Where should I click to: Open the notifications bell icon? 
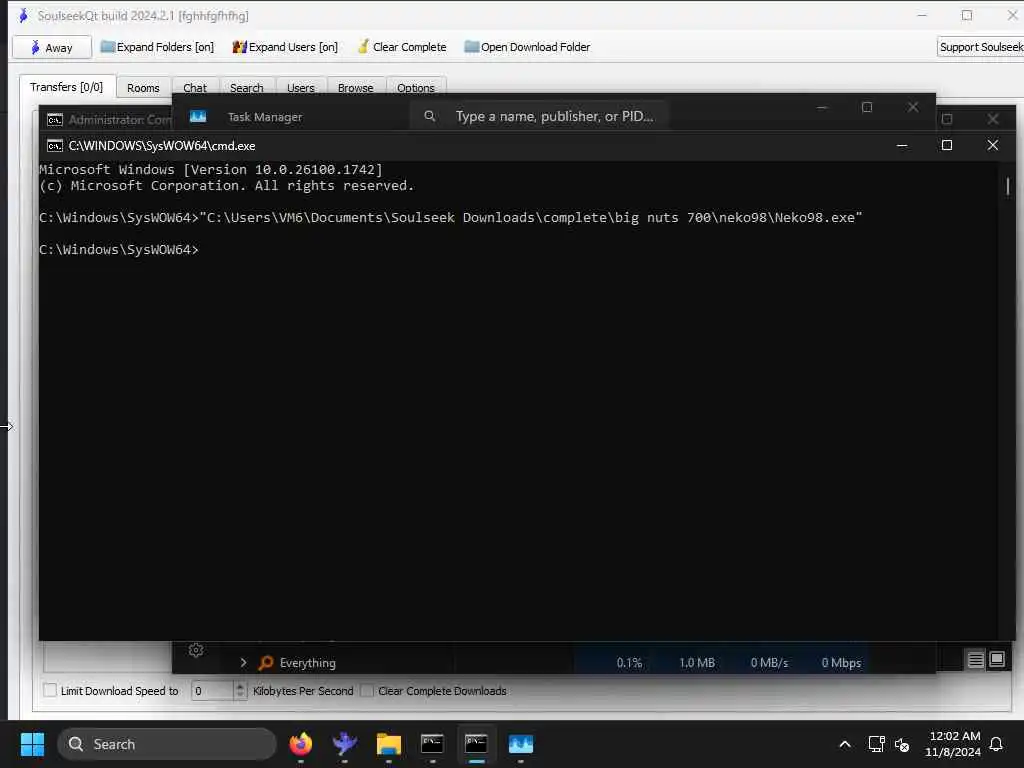[996, 744]
